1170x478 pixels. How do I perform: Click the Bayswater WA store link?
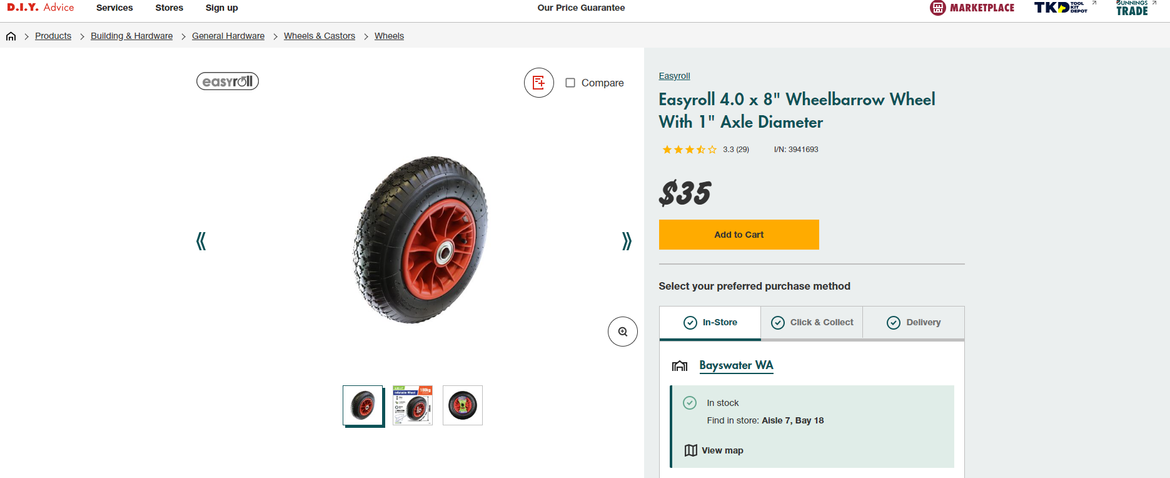pos(736,366)
